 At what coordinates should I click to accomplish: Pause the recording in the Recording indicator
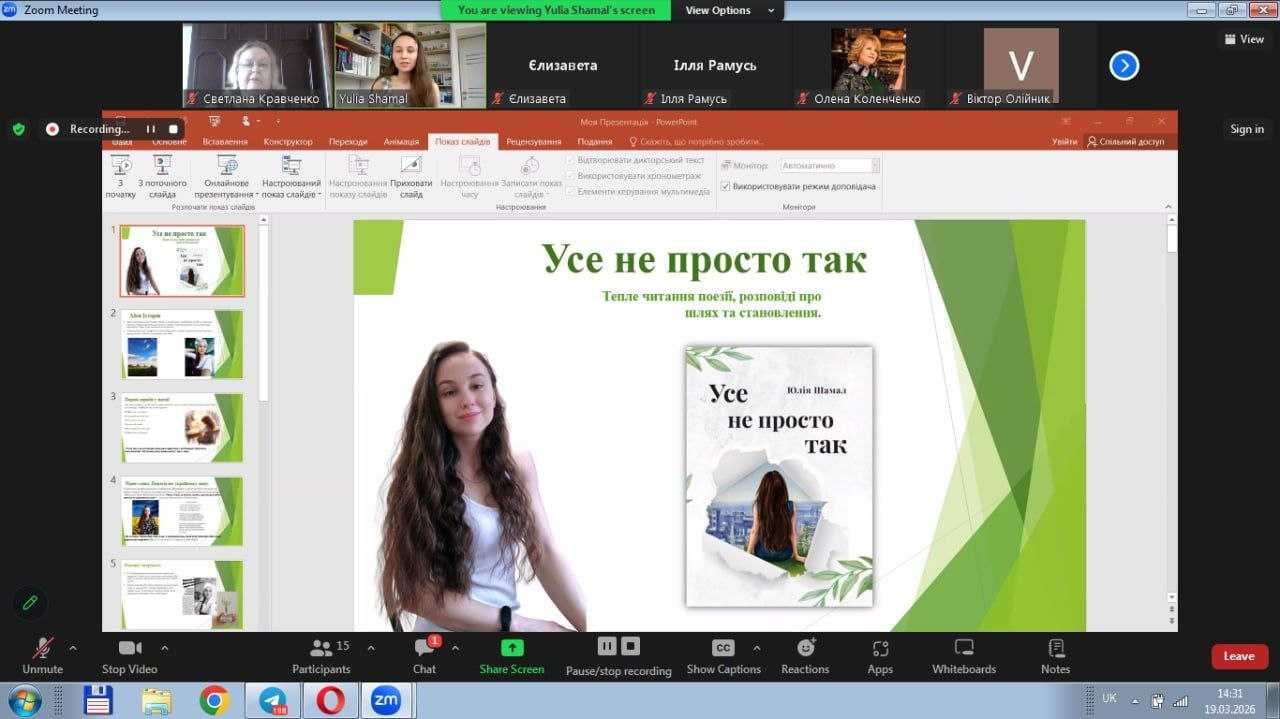click(151, 129)
